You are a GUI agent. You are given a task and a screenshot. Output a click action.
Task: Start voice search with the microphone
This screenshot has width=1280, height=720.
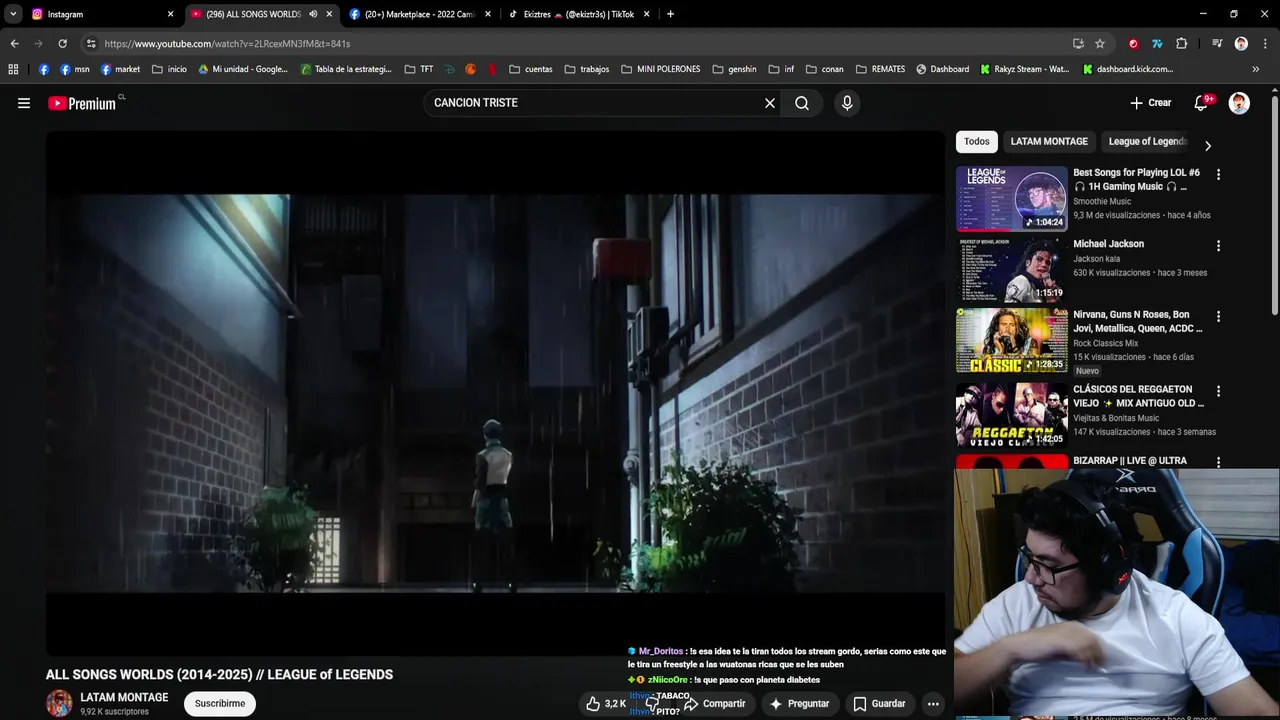847,103
